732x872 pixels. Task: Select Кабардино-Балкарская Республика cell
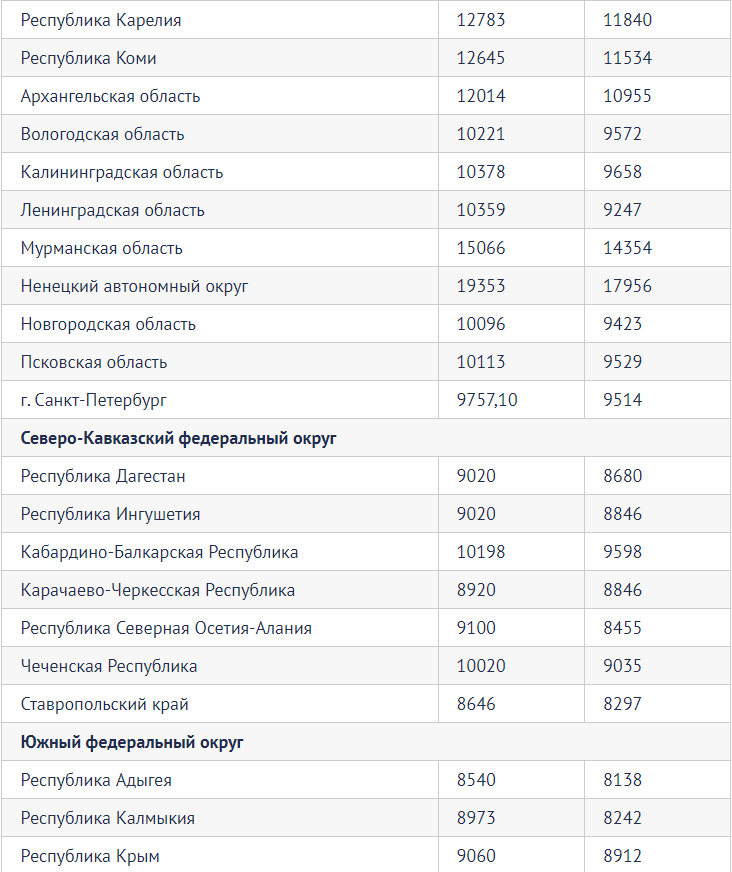159,552
